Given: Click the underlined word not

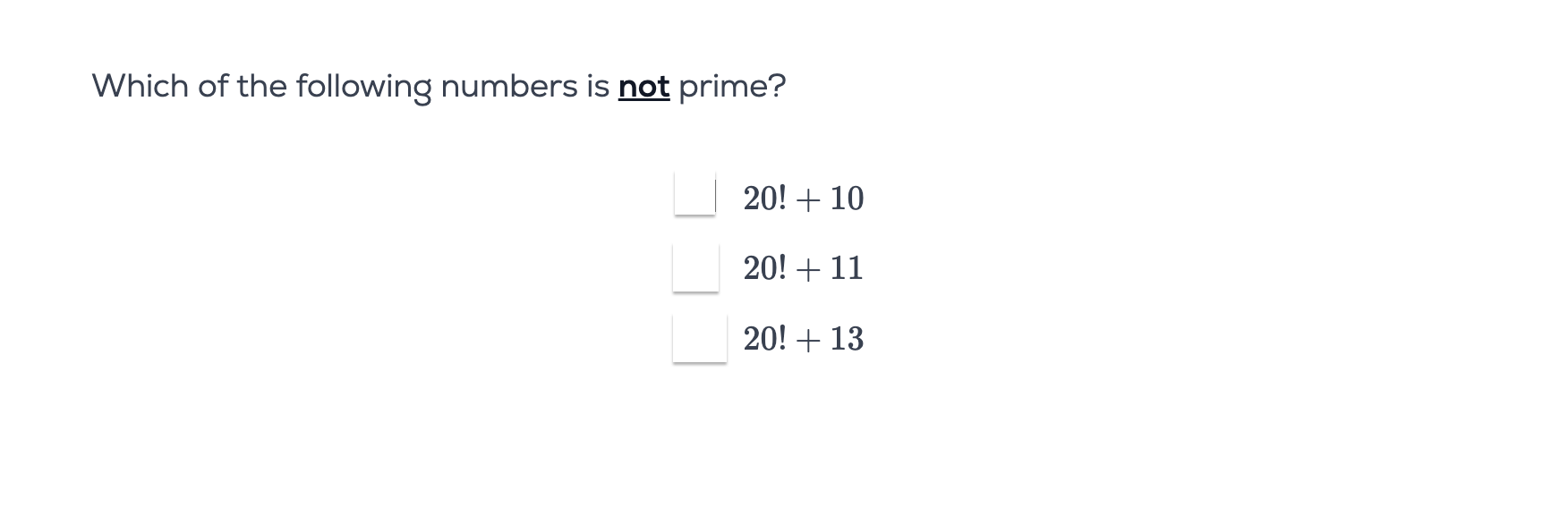Looking at the screenshot, I should coord(644,87).
